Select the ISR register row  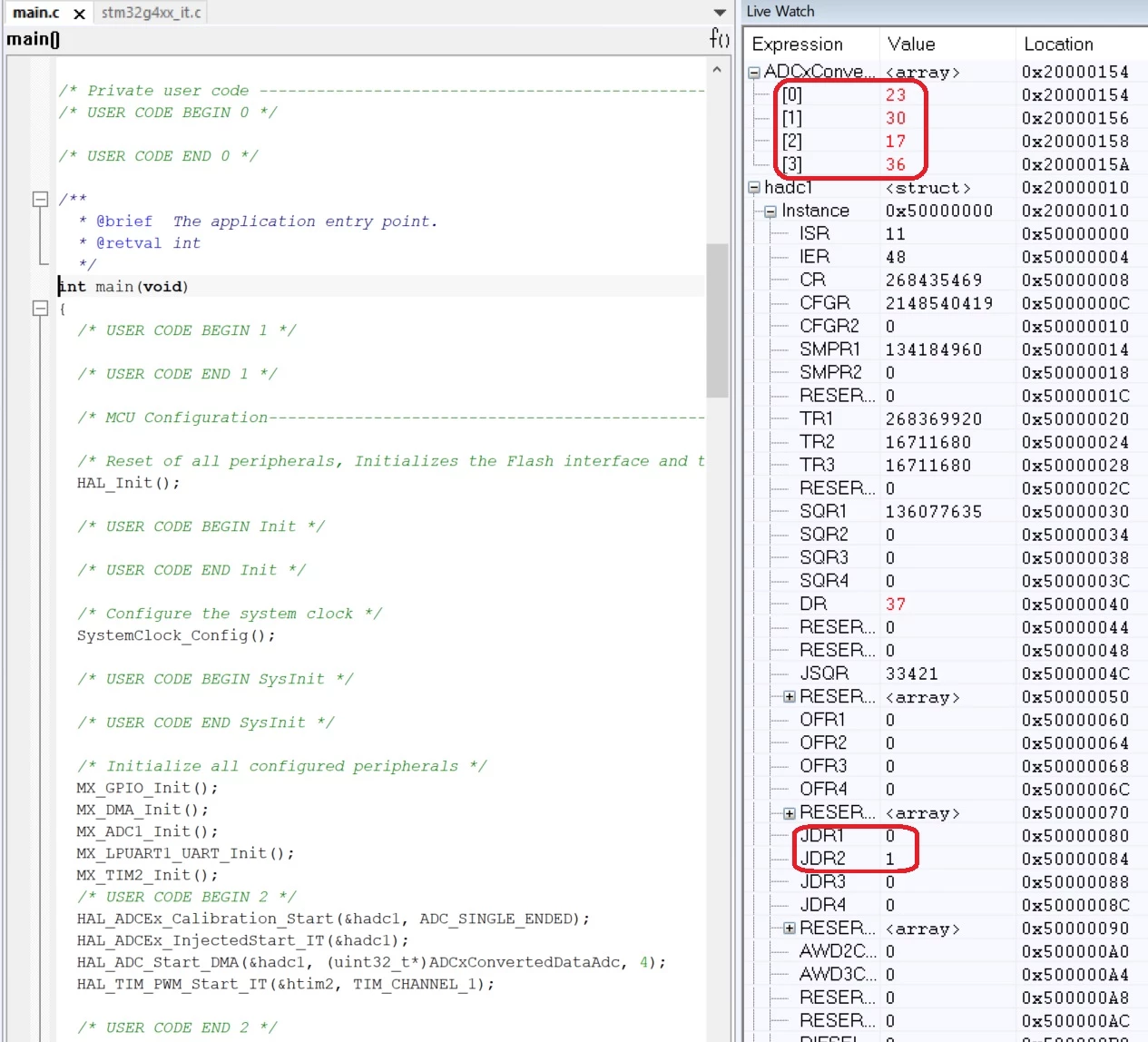click(947, 234)
